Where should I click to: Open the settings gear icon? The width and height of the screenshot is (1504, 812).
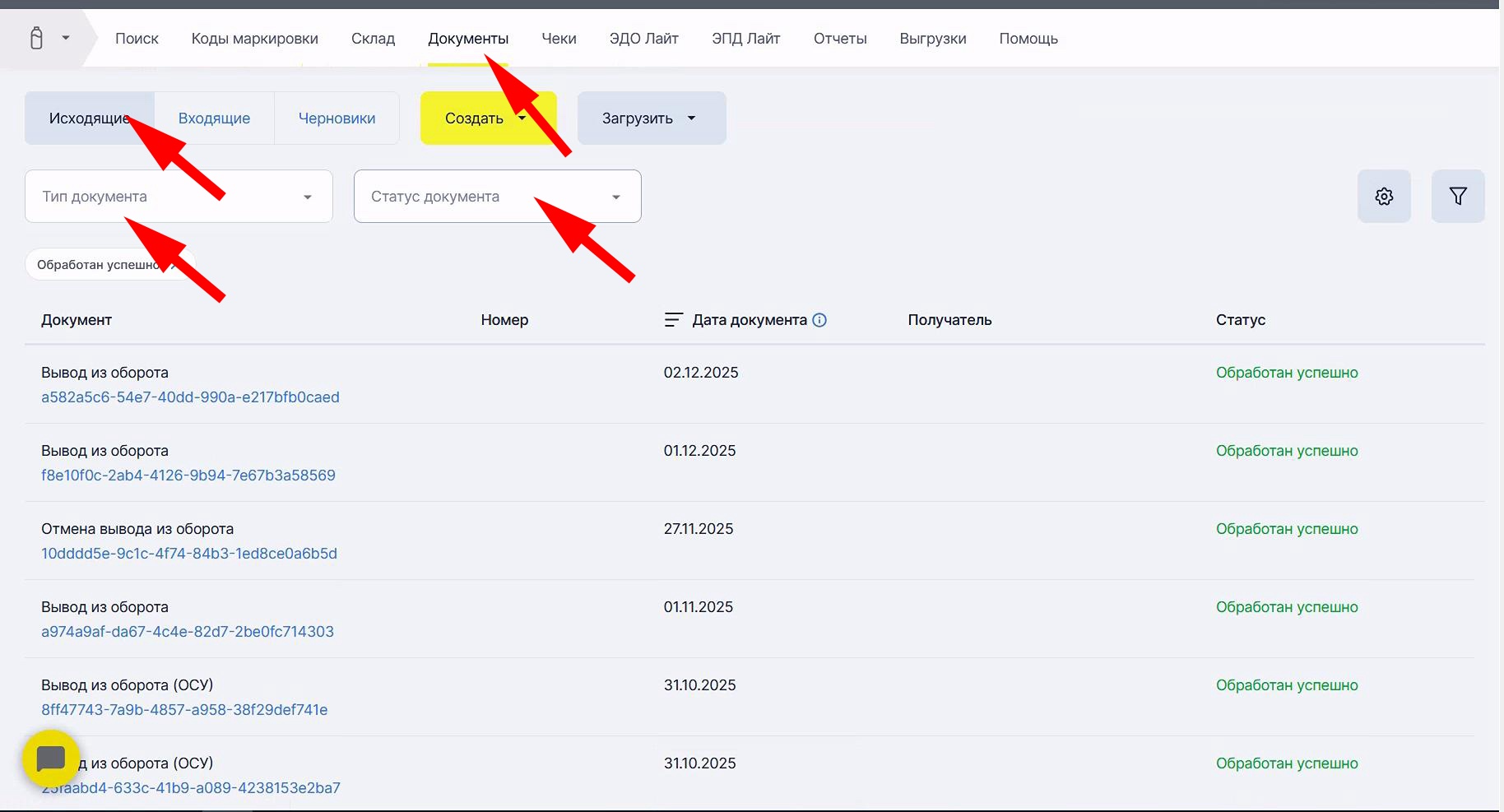click(x=1384, y=197)
